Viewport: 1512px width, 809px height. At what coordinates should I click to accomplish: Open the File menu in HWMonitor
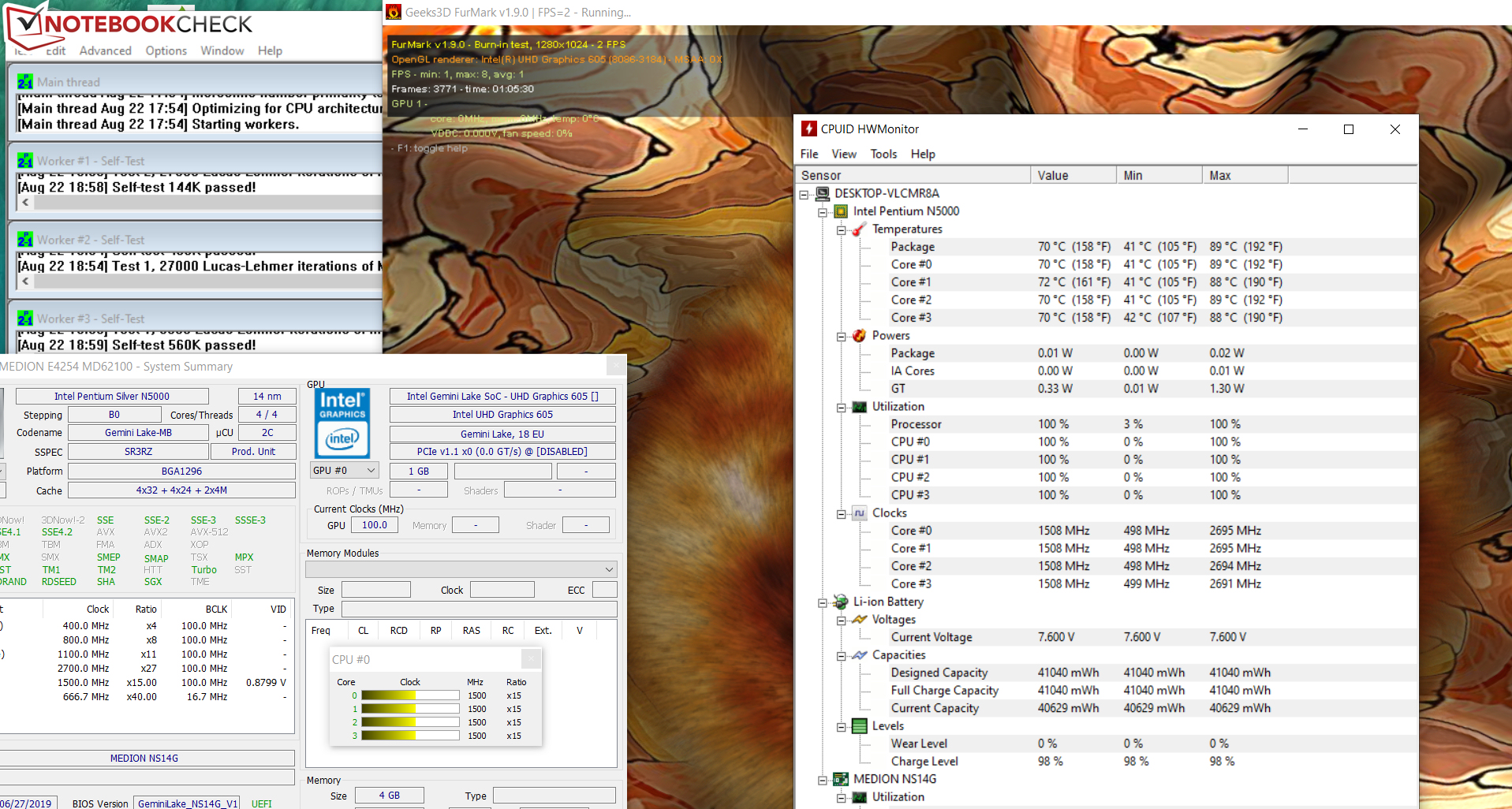coord(809,154)
